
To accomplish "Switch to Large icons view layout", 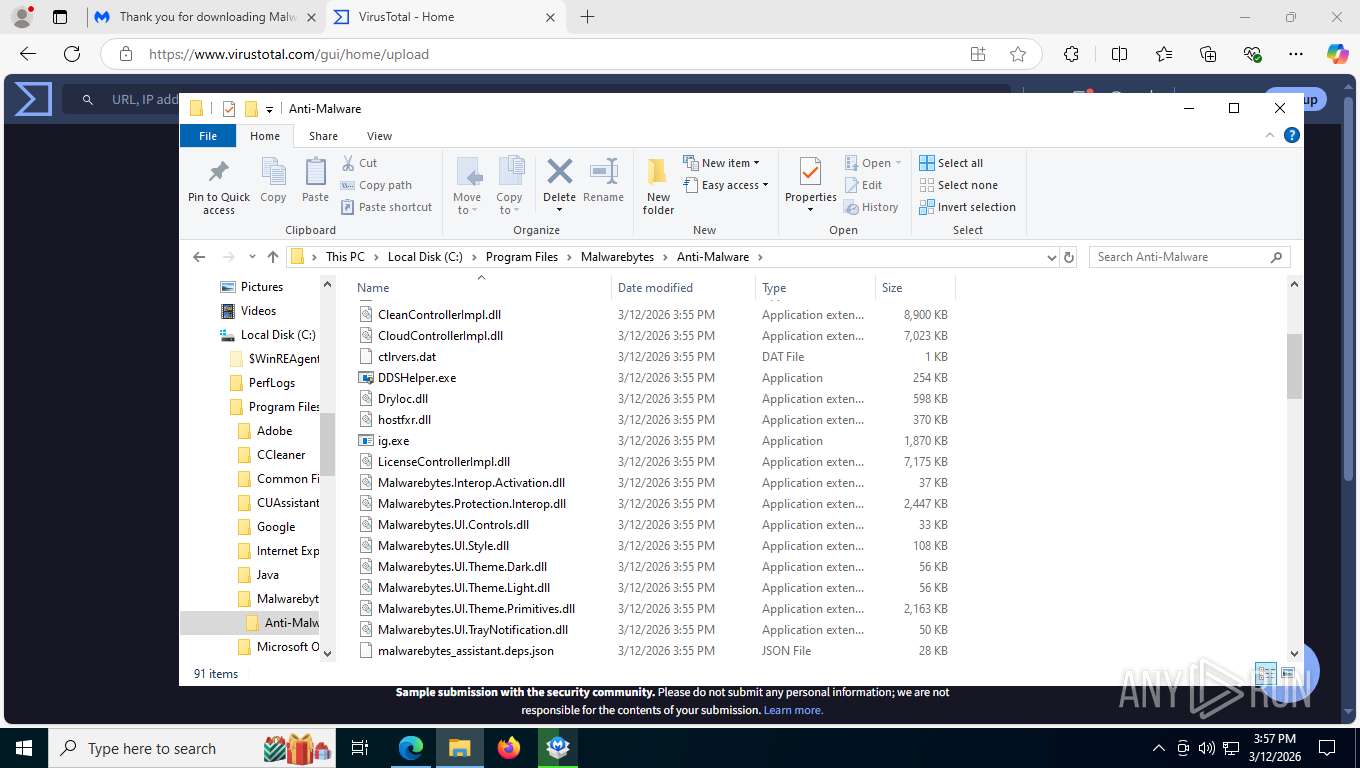I will pyautogui.click(x=1287, y=674).
